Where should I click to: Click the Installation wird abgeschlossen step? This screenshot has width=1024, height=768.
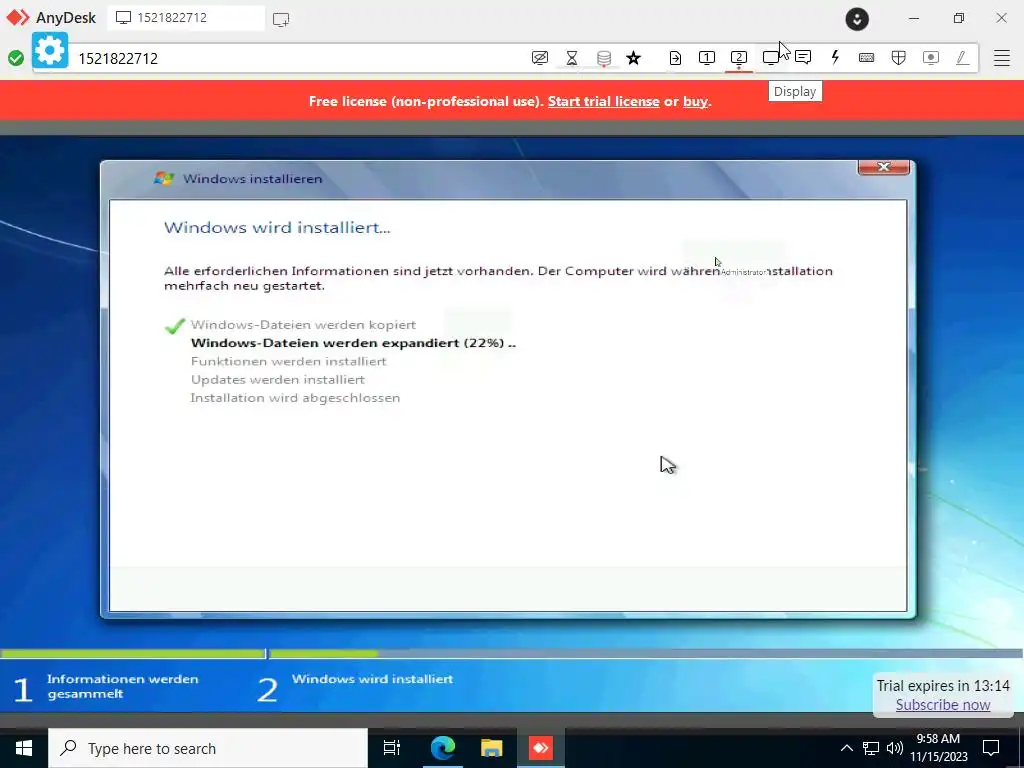click(295, 398)
